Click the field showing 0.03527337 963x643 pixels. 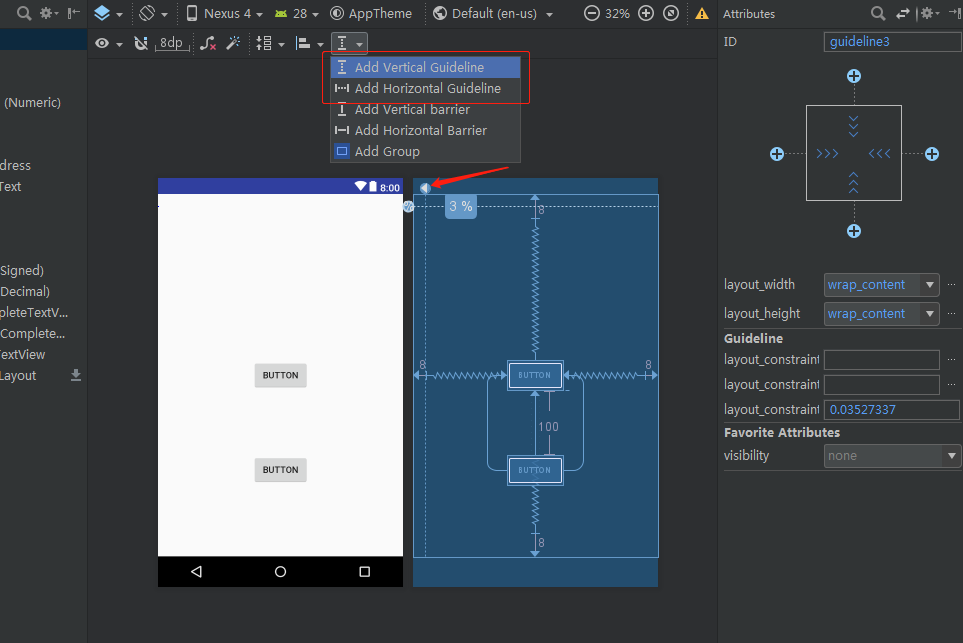(x=891, y=410)
